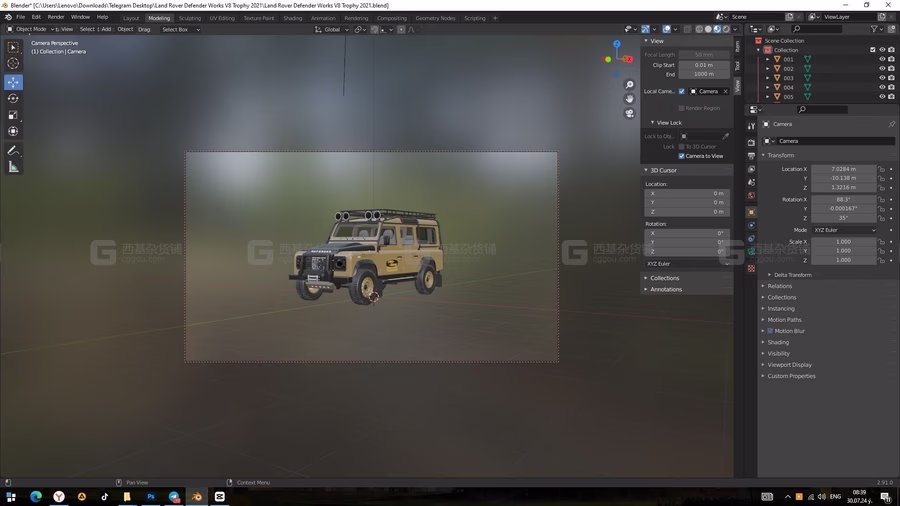Toggle the overlays visibility button
Screen dimensions: 900x506
pyautogui.click(x=666, y=29)
